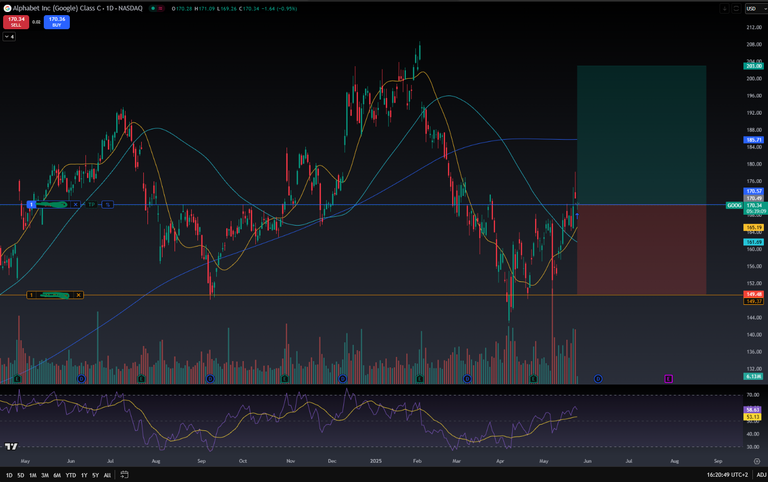Toggle the ADJ adjusted data button
768x482 pixels.
point(761,475)
